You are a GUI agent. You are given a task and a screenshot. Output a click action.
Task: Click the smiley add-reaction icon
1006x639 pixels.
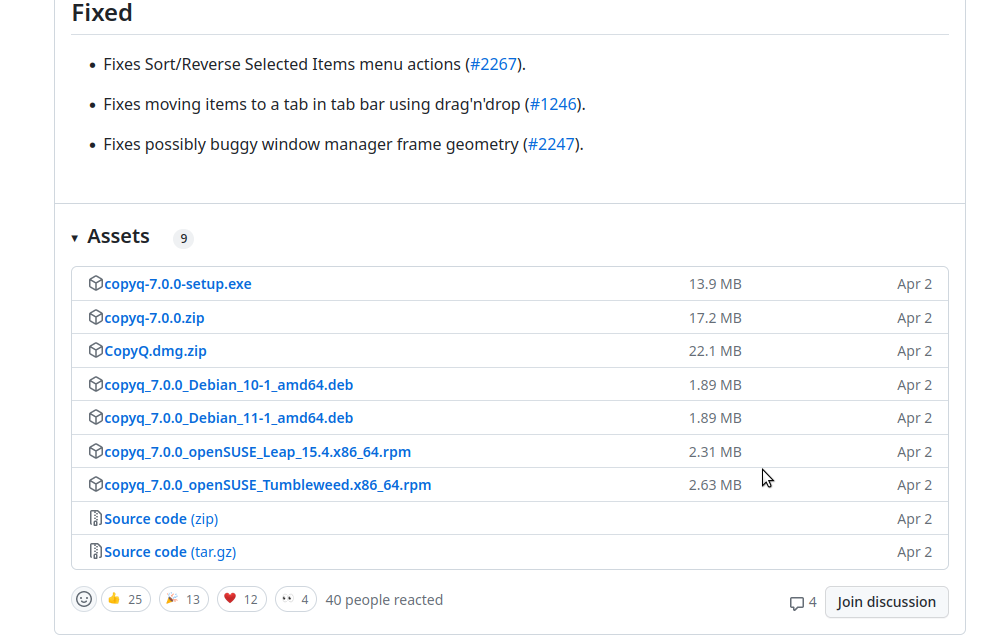tap(84, 599)
